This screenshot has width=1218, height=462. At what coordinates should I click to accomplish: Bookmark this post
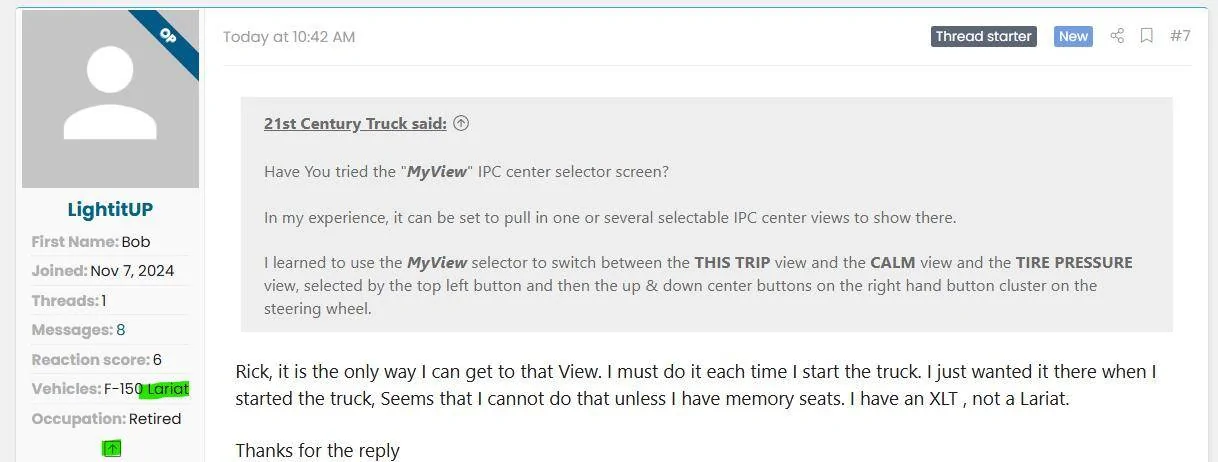[1147, 36]
